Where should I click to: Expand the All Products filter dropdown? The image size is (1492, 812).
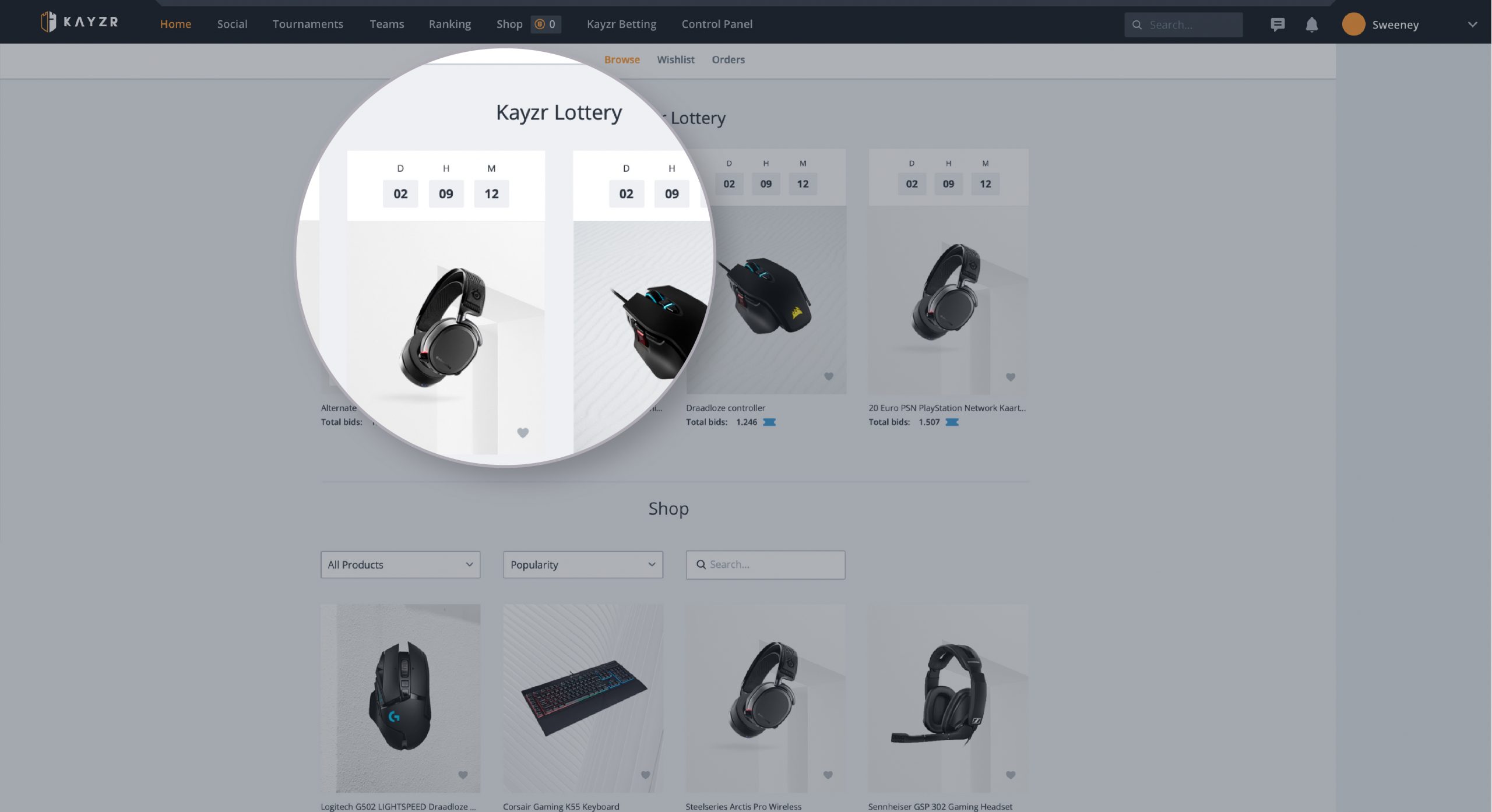click(x=399, y=564)
